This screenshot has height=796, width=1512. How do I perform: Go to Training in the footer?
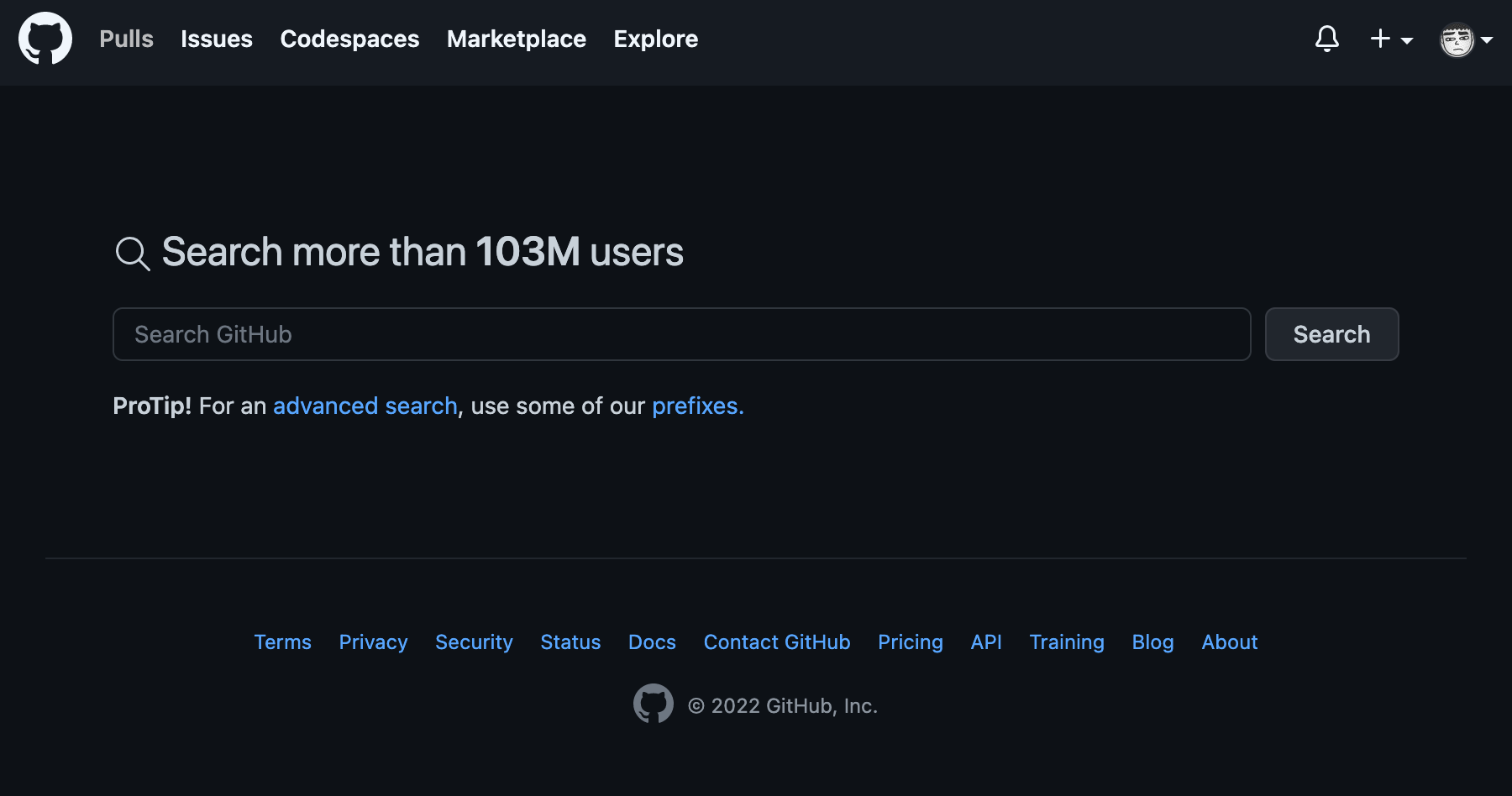point(1067,642)
